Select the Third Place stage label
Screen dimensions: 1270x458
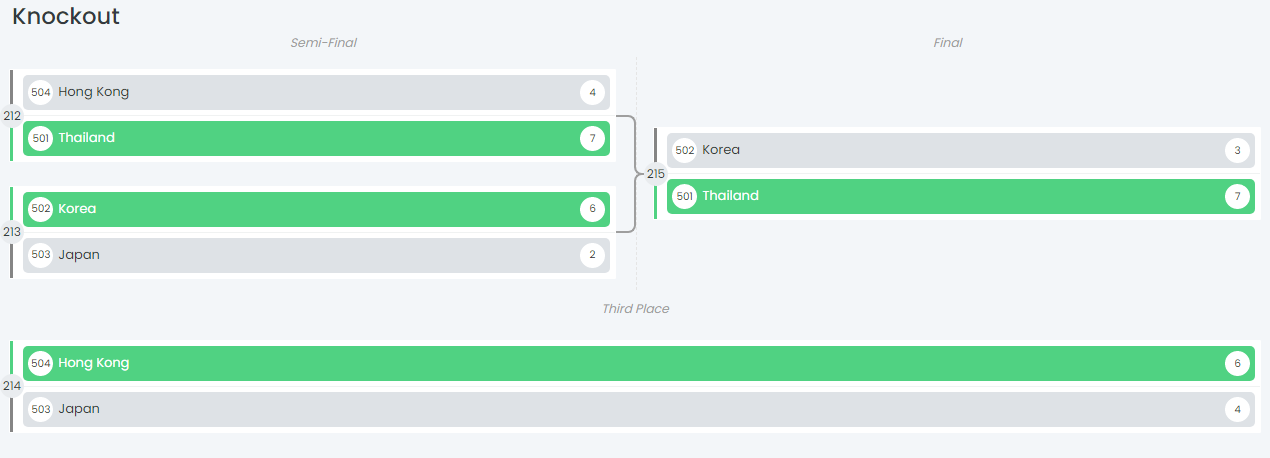(635, 309)
